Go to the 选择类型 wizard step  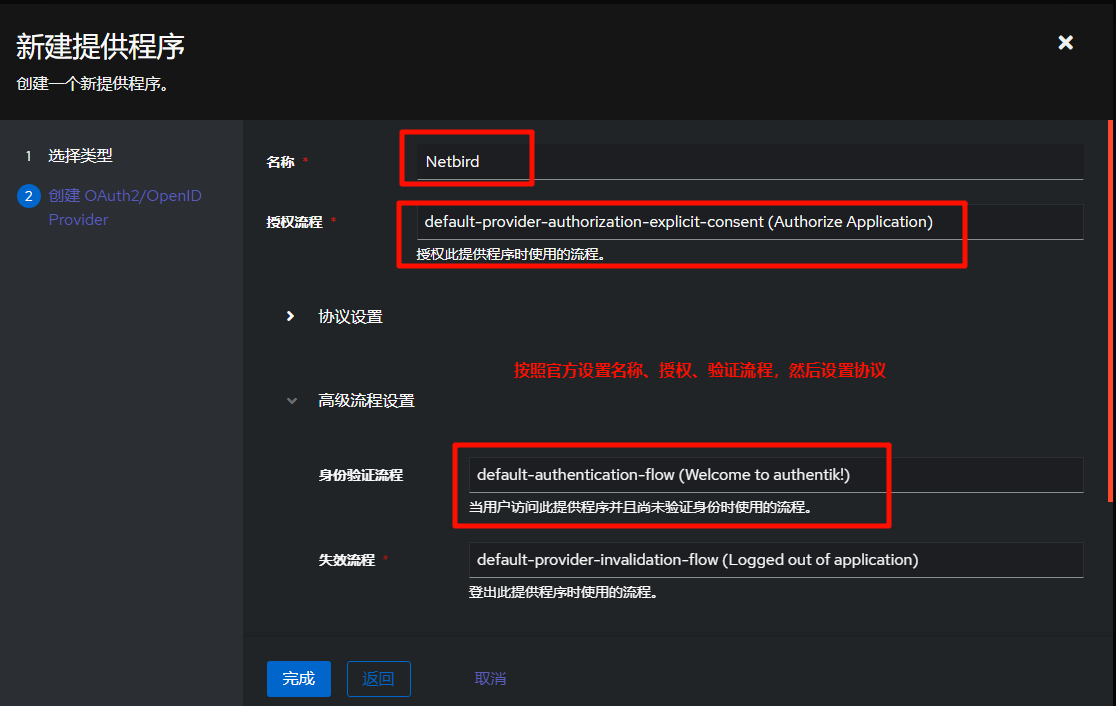(x=80, y=156)
